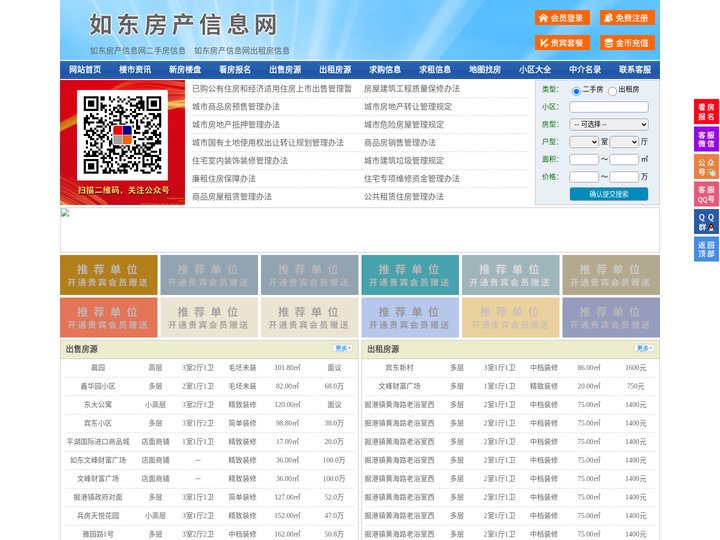Open 公共租赁住房管理办法 link
720x540 pixels.
click(404, 197)
